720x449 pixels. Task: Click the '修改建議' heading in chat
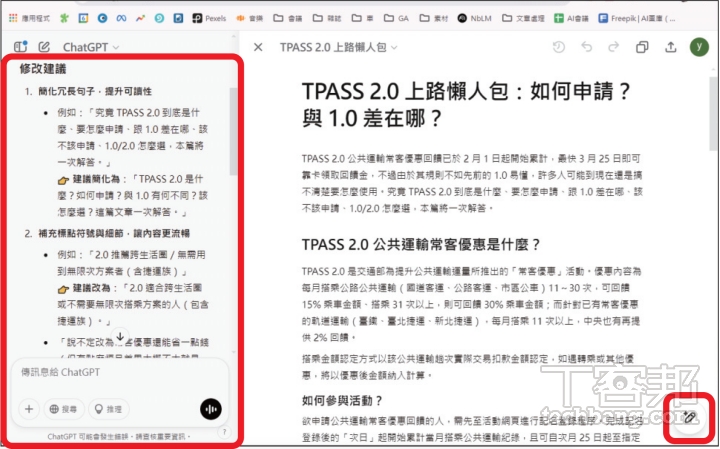(43, 69)
